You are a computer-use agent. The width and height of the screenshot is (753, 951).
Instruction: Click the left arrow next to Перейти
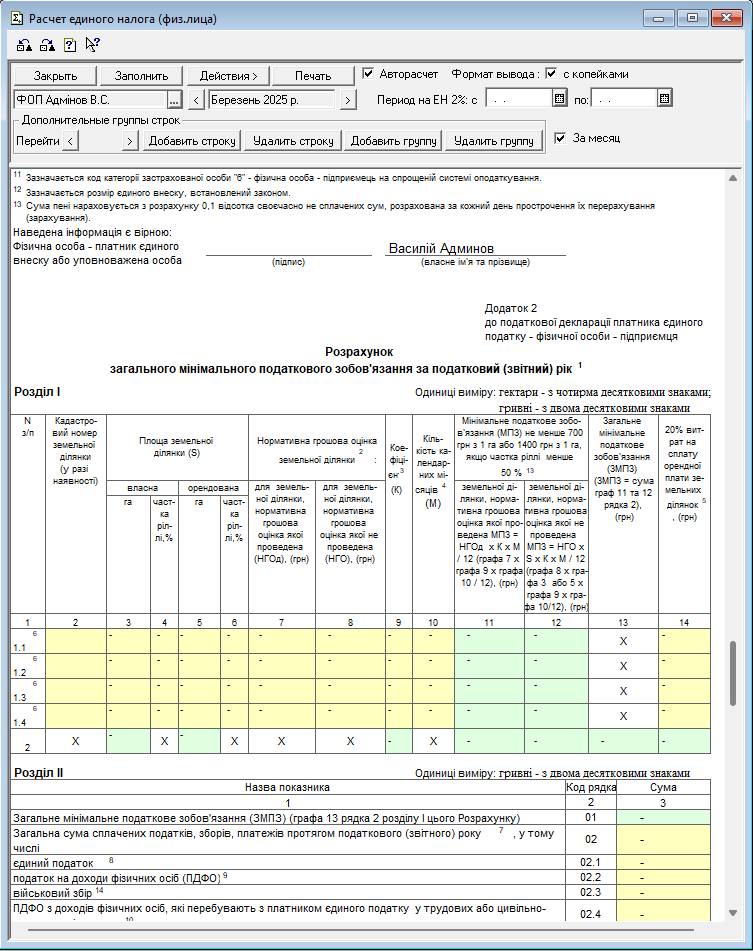point(70,141)
